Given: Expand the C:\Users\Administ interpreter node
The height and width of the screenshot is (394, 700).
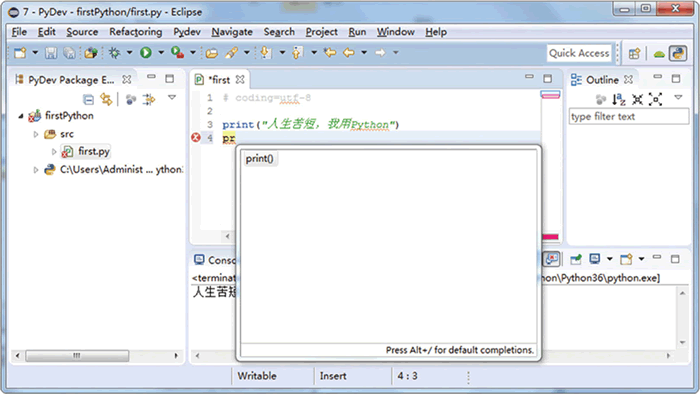Looking at the screenshot, I should point(36,170).
